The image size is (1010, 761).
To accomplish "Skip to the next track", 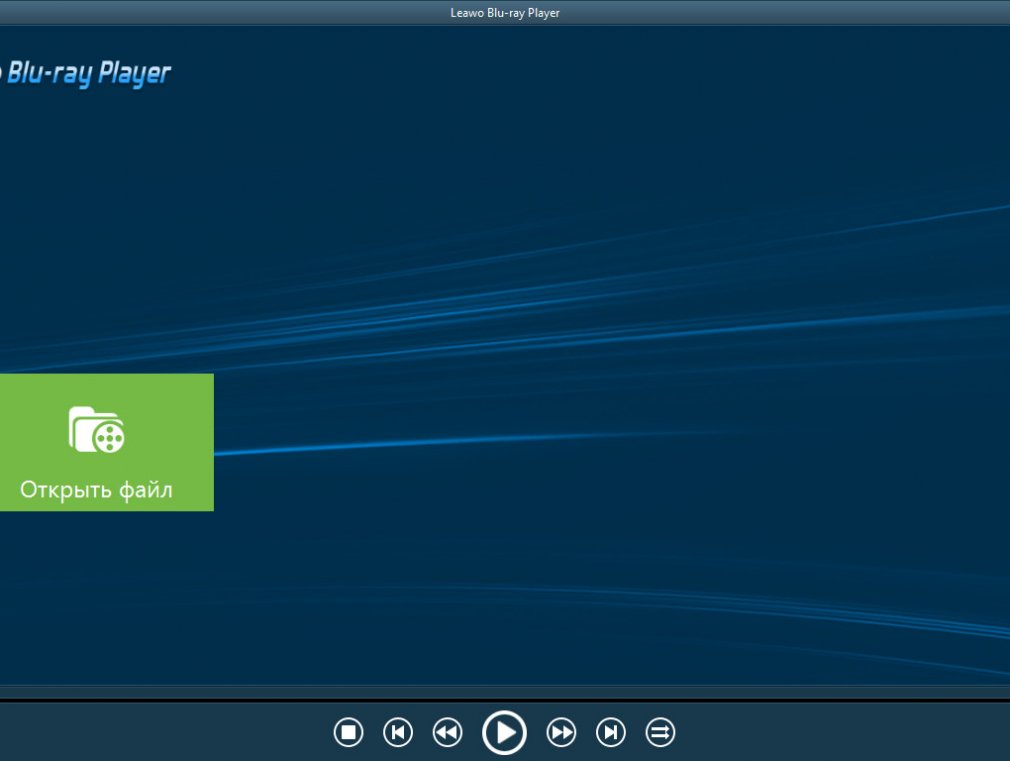I will (611, 732).
